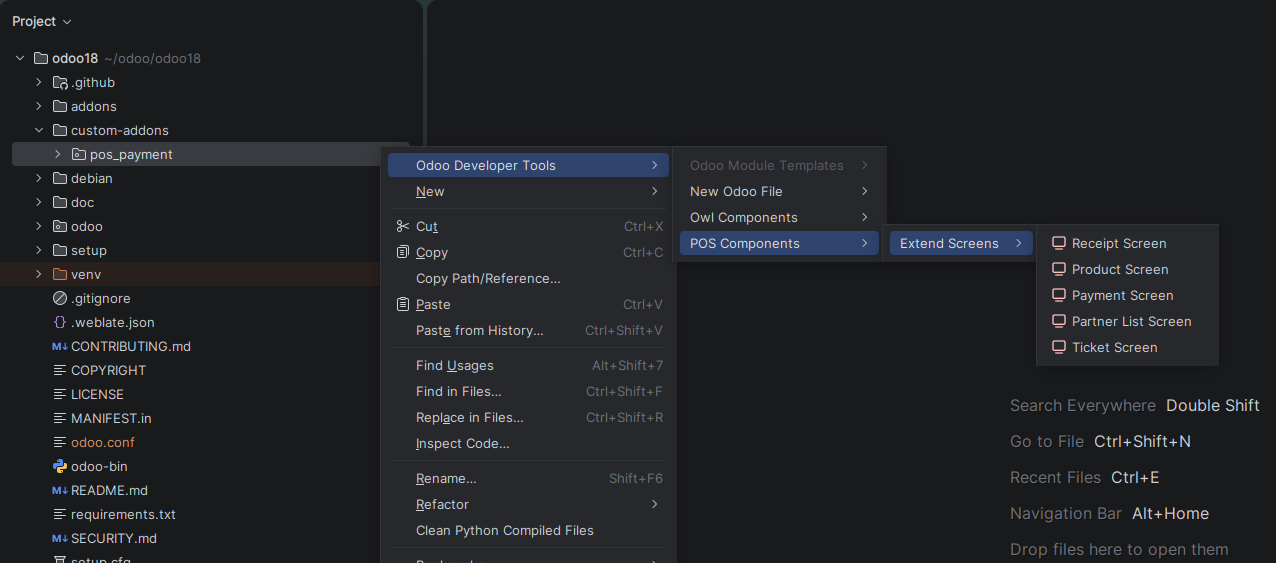Click the text file icon of COPYRIGHT
Screen dimensions: 1276x563
(60, 370)
